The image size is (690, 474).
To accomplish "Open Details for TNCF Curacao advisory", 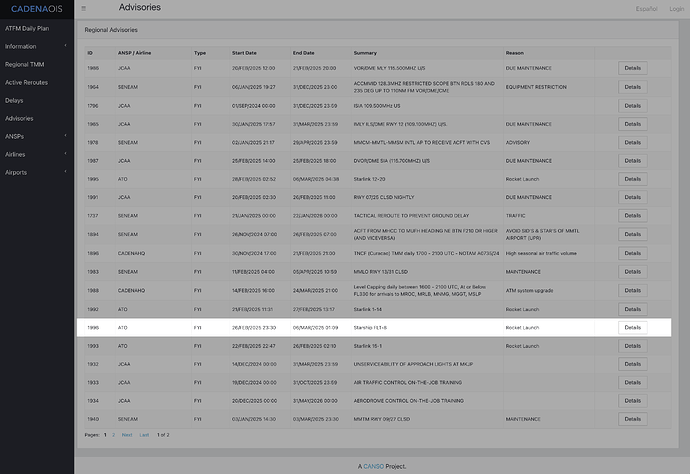I will pos(632,254).
